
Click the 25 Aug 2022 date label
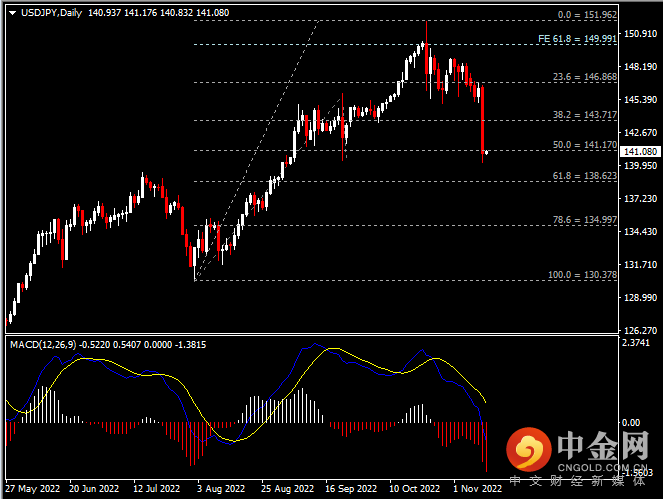click(288, 489)
